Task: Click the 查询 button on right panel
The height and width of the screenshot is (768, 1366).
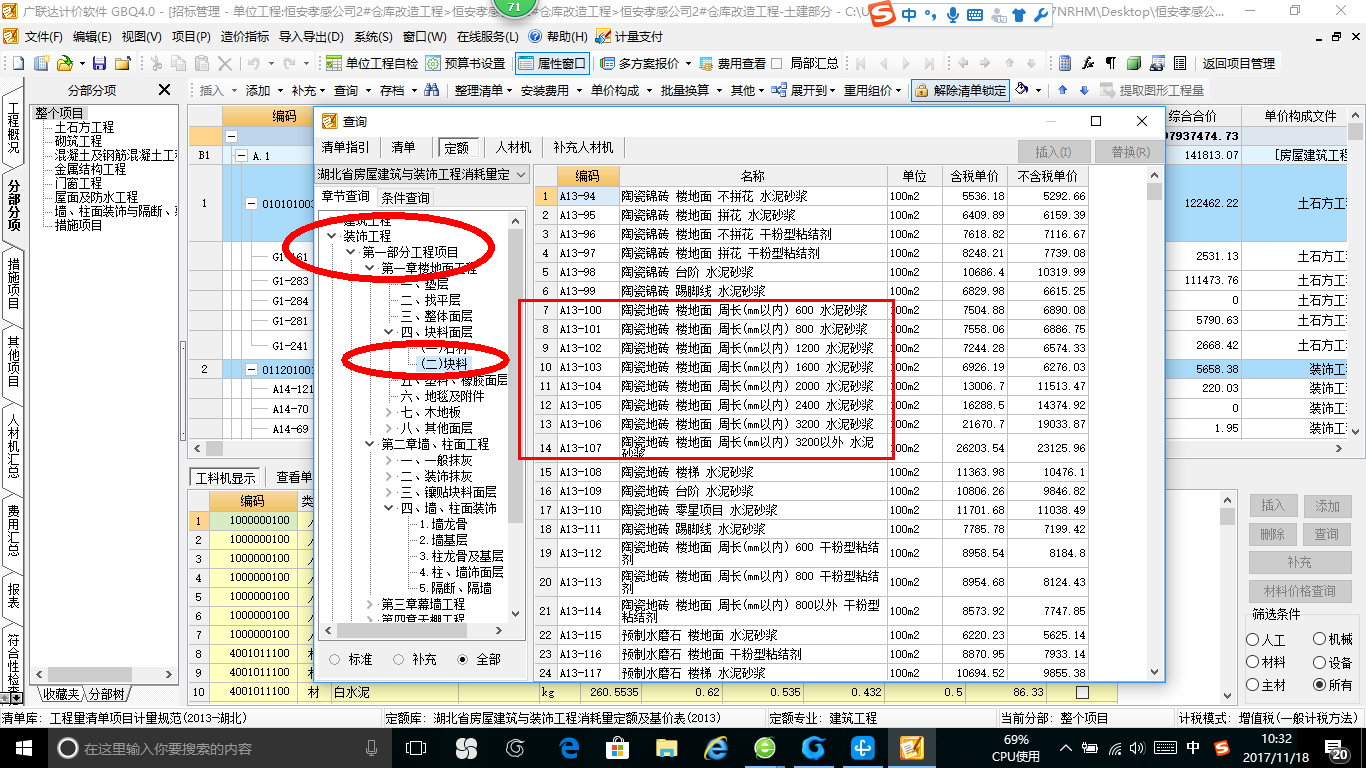Action: tap(1327, 534)
